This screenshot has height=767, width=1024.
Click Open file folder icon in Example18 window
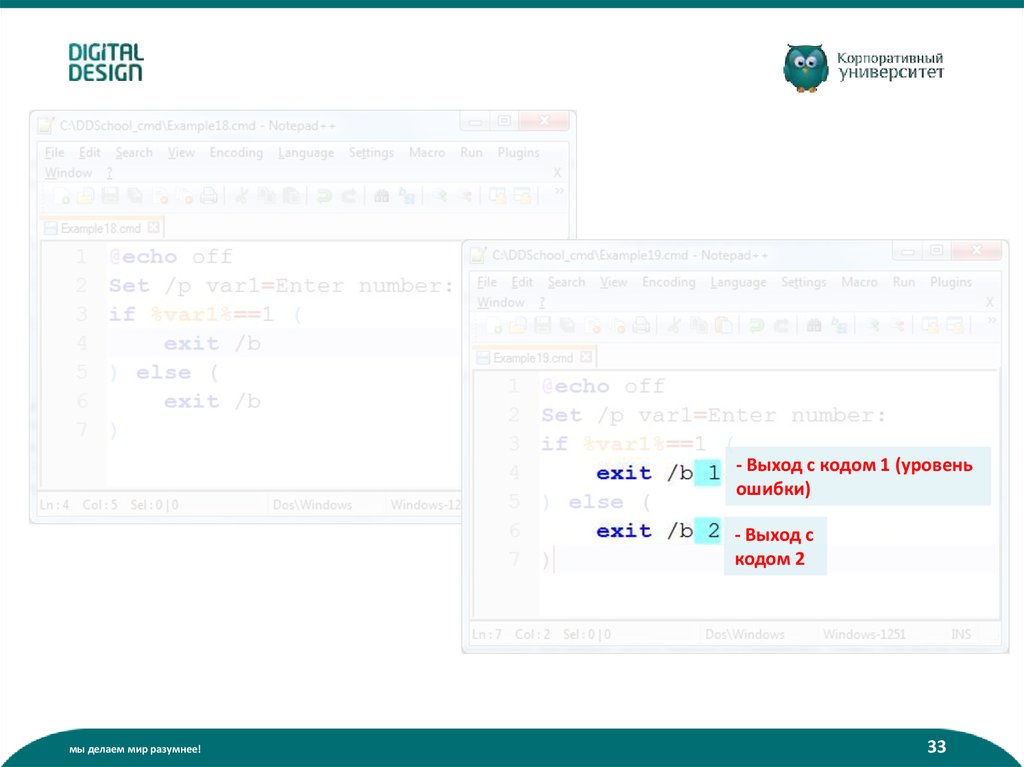point(84,196)
